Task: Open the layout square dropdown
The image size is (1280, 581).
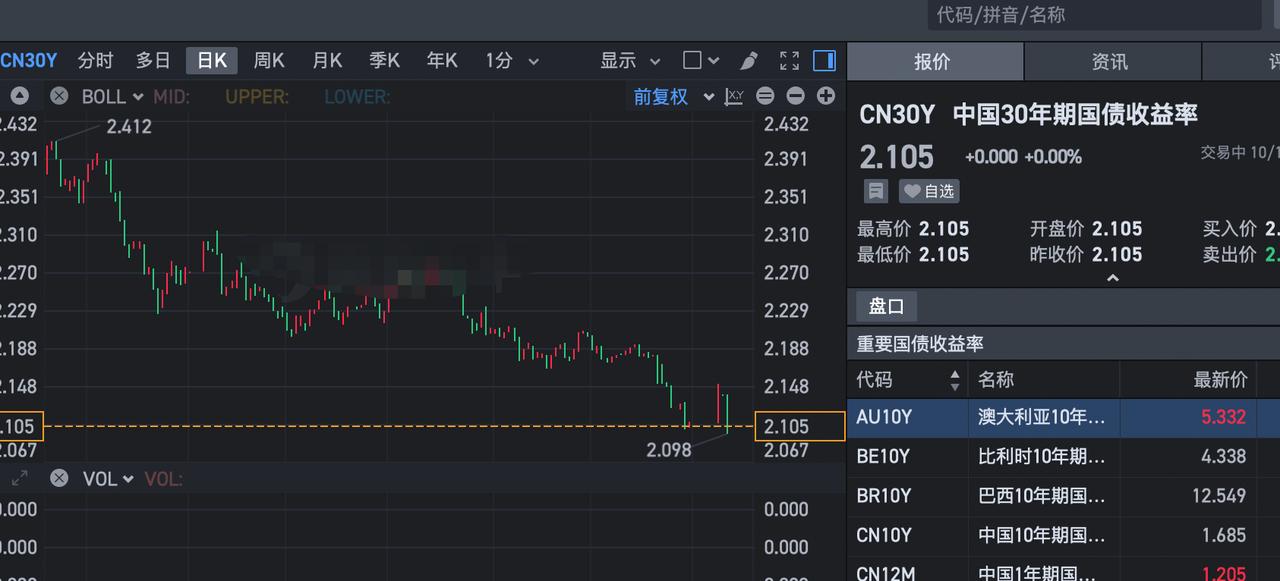Action: 701,61
